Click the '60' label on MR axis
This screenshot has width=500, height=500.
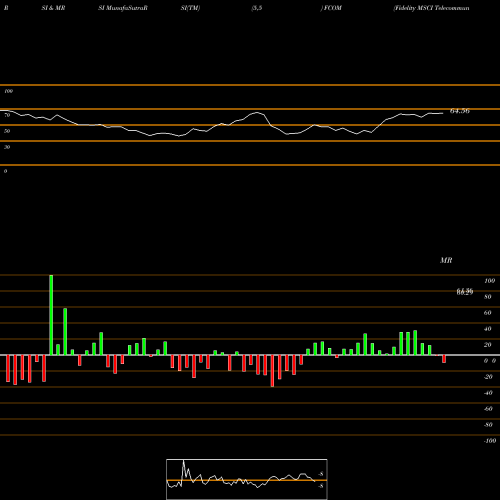point(487,313)
